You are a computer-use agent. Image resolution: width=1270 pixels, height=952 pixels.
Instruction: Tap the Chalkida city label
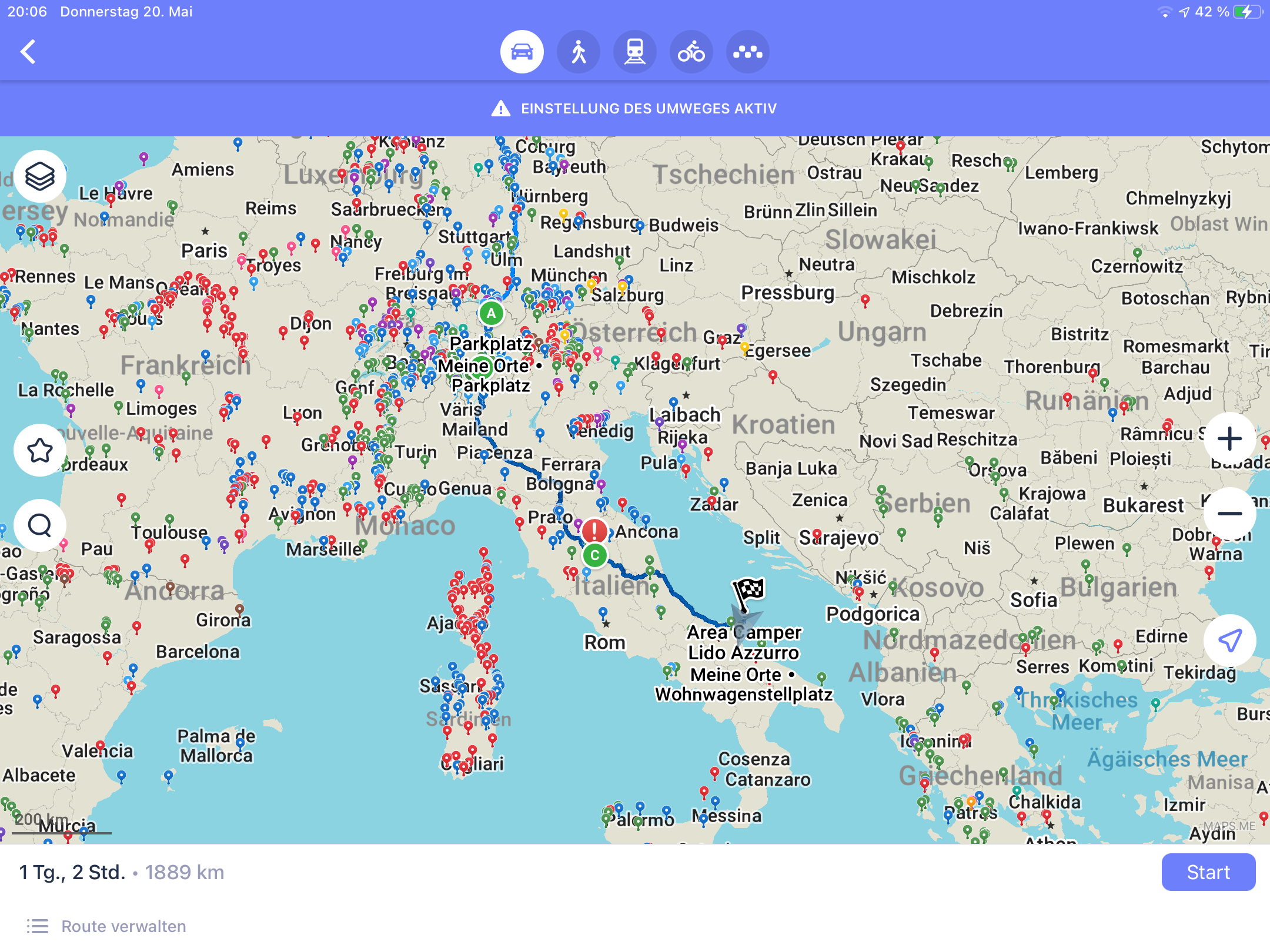(1044, 802)
